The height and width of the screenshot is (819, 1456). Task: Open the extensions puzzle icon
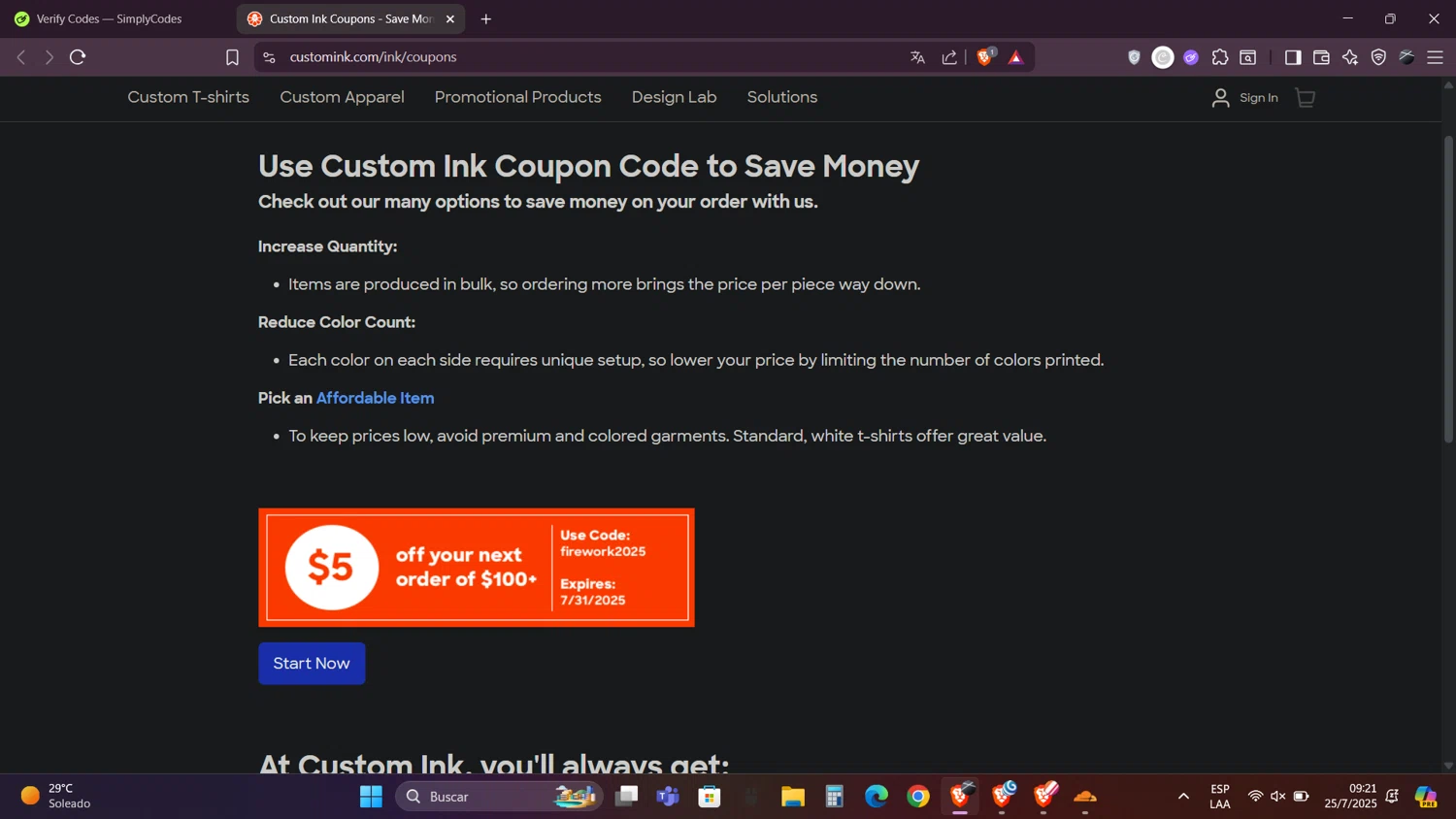coord(1220,58)
